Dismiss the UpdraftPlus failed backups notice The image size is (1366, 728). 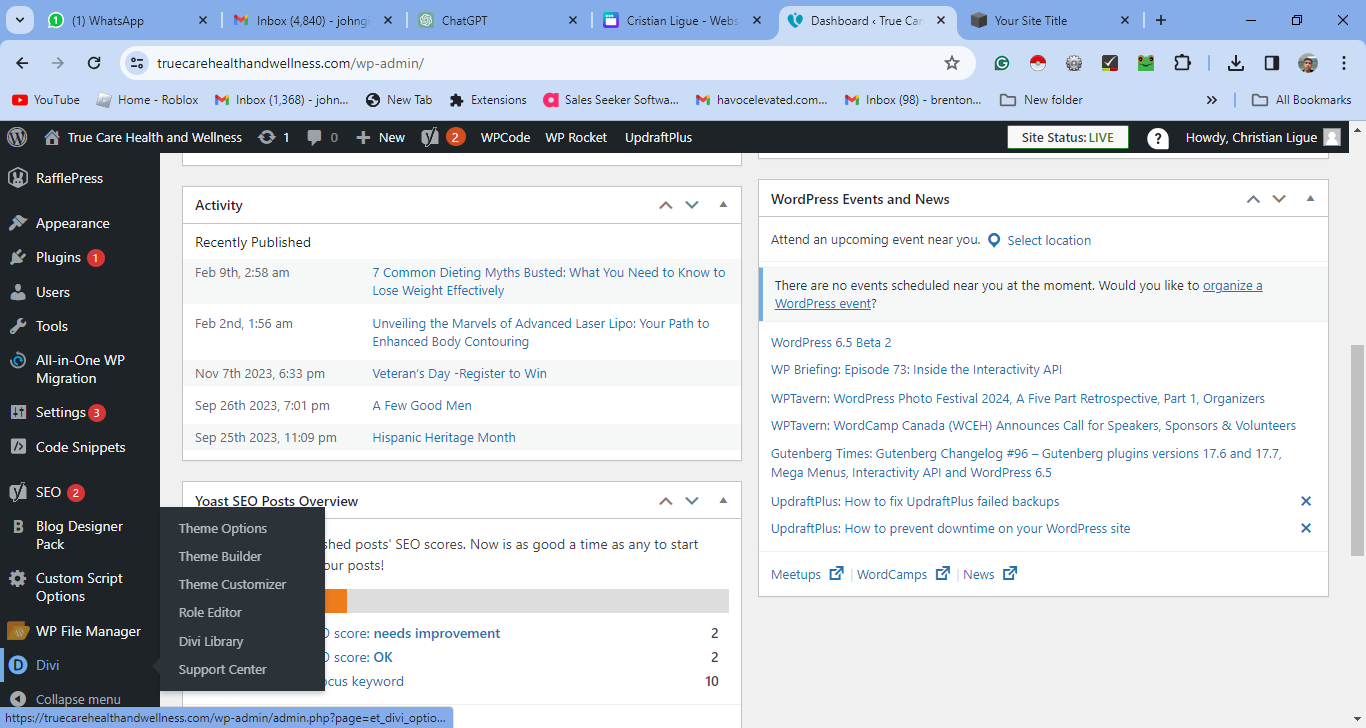[1305, 501]
